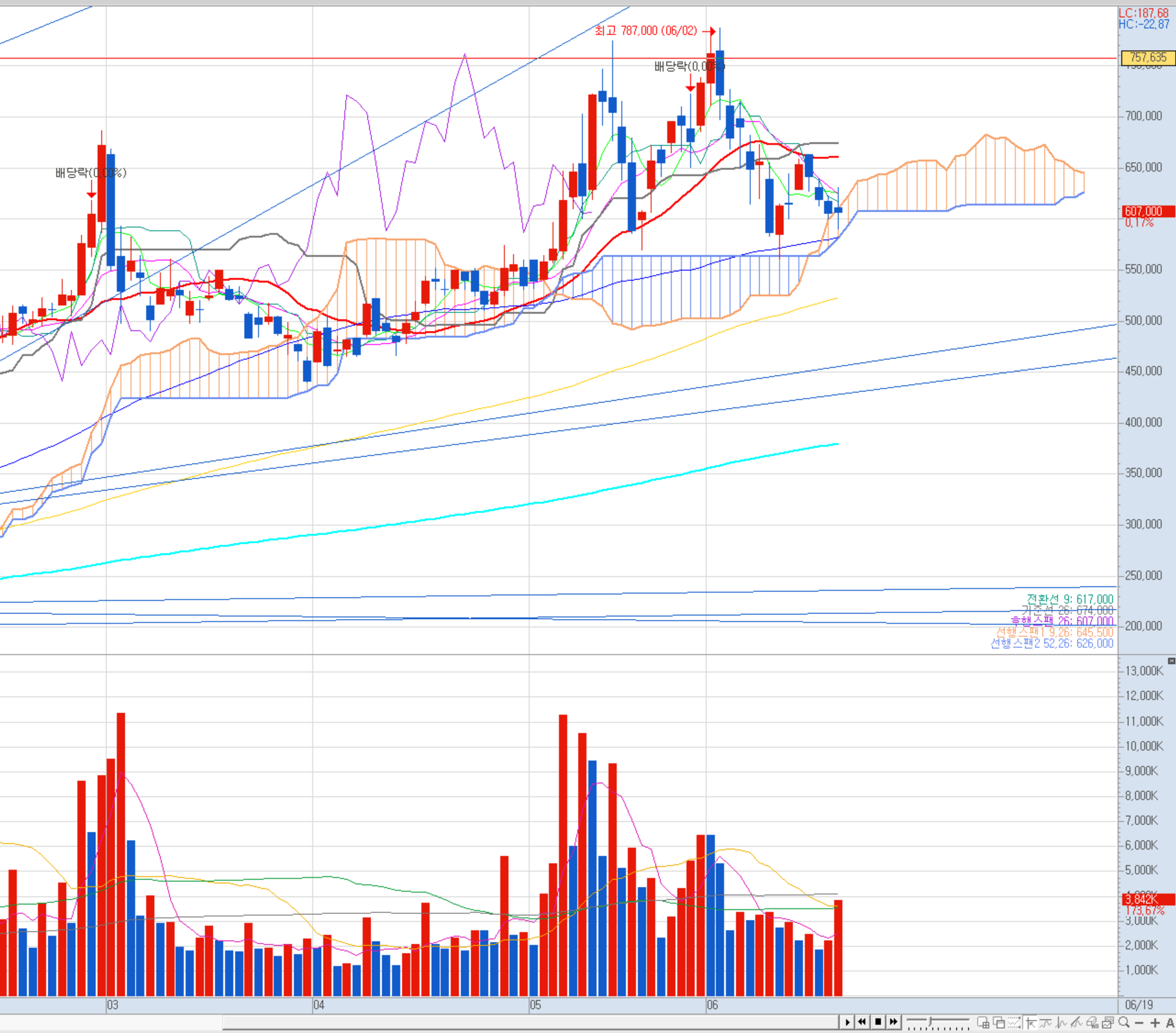Click the letter A text icon
1176x1033 pixels.
coord(1169,1023)
